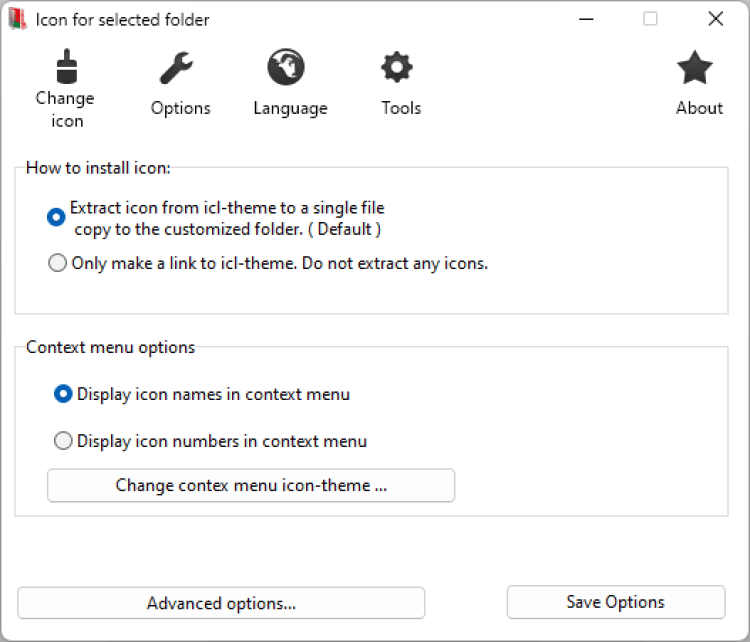
Task: Choose 'Only make a link to icl-theme'
Action: (58, 264)
